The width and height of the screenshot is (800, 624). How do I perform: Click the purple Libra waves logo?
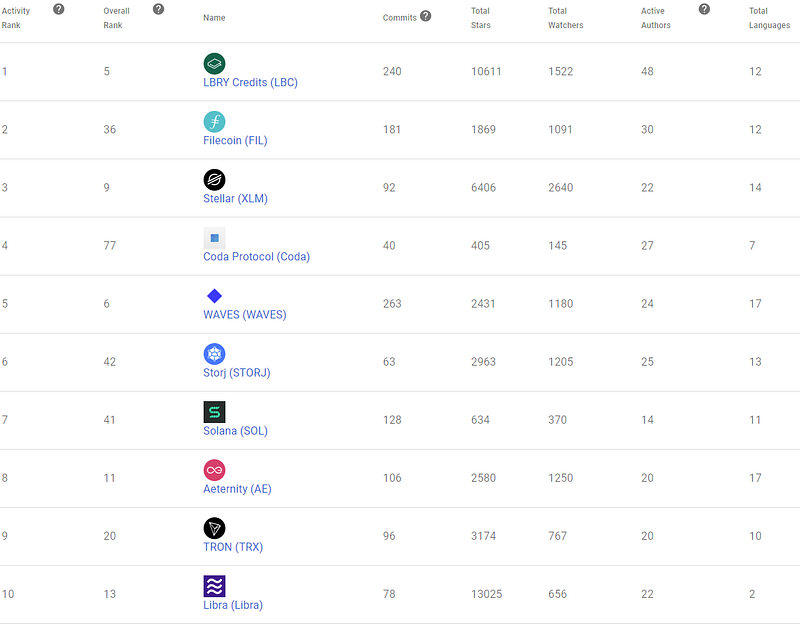214,586
